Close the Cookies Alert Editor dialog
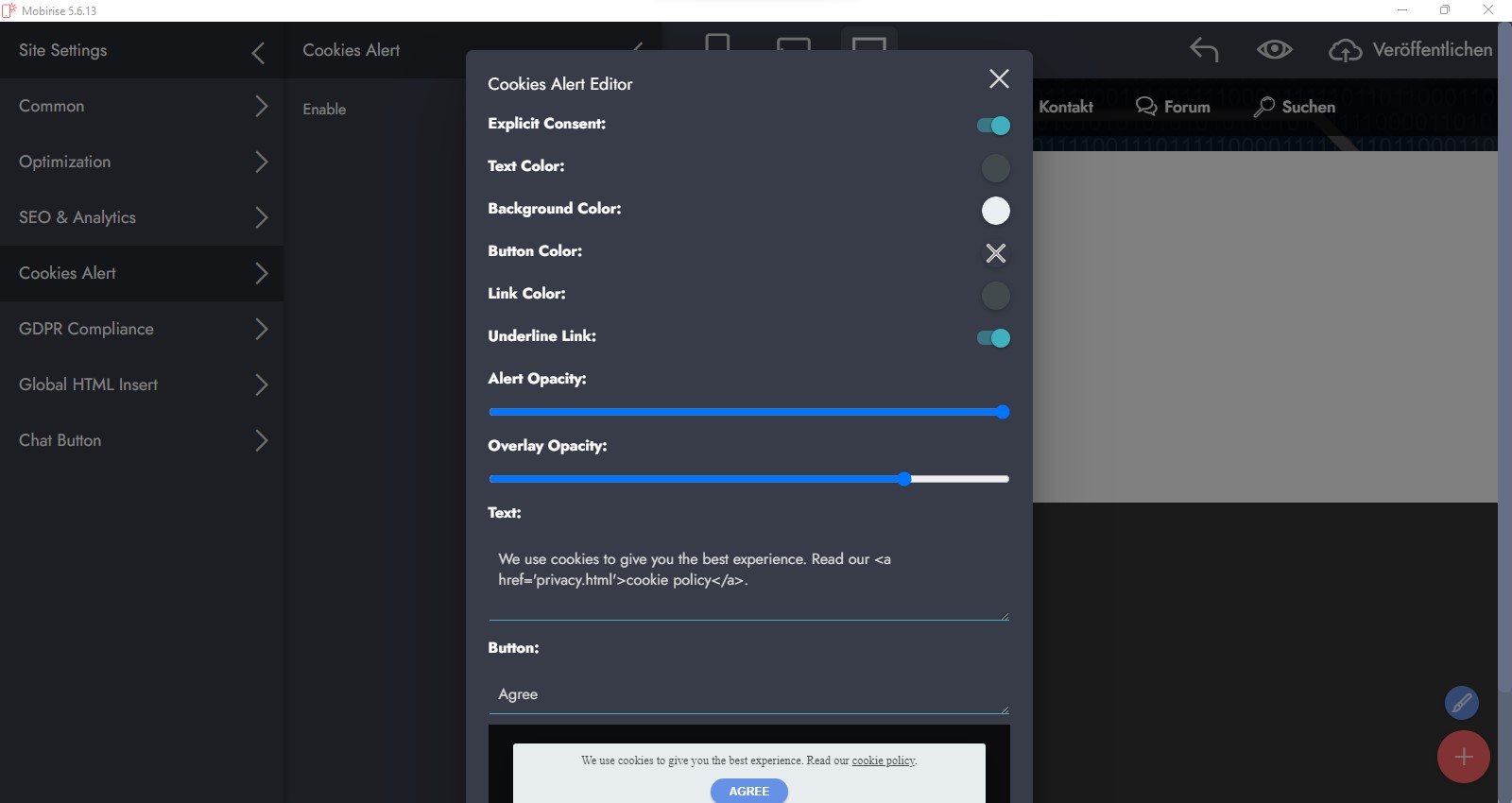 (999, 78)
